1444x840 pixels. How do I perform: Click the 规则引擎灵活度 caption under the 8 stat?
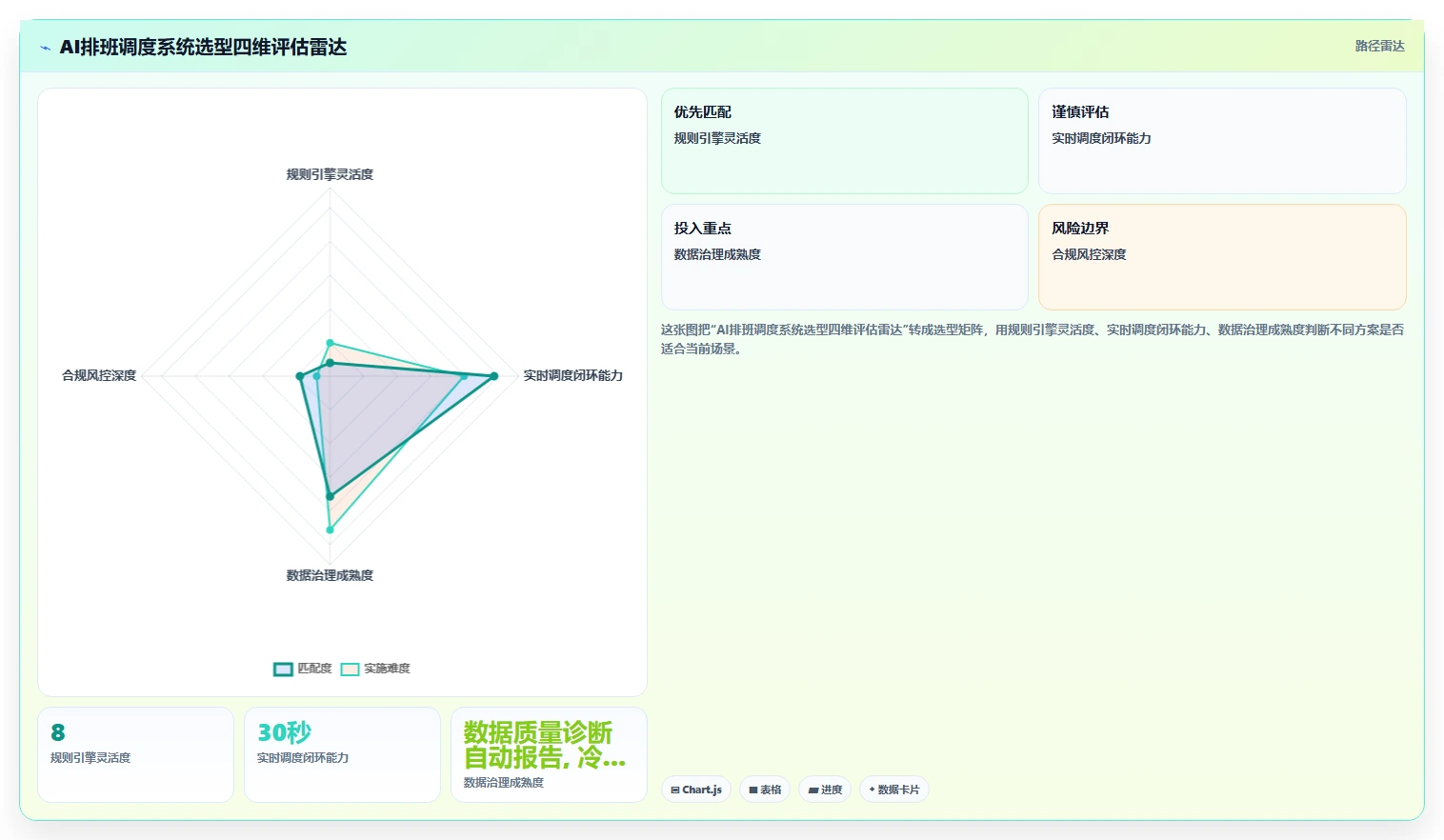(90, 758)
